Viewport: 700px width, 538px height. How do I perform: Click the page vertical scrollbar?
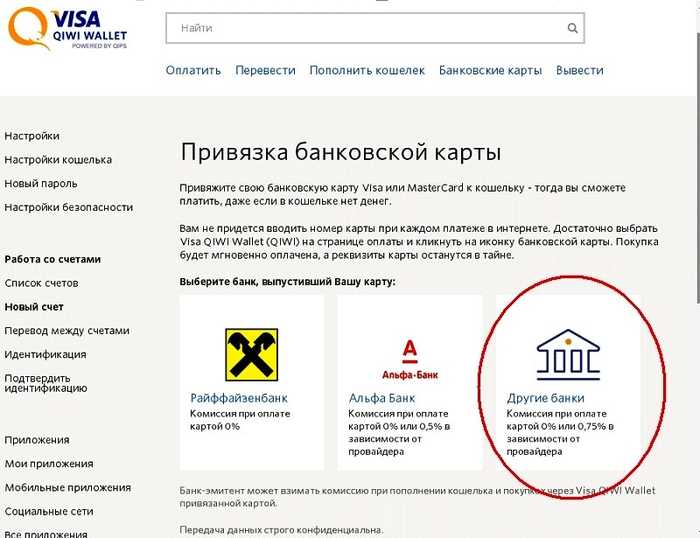click(698, 167)
